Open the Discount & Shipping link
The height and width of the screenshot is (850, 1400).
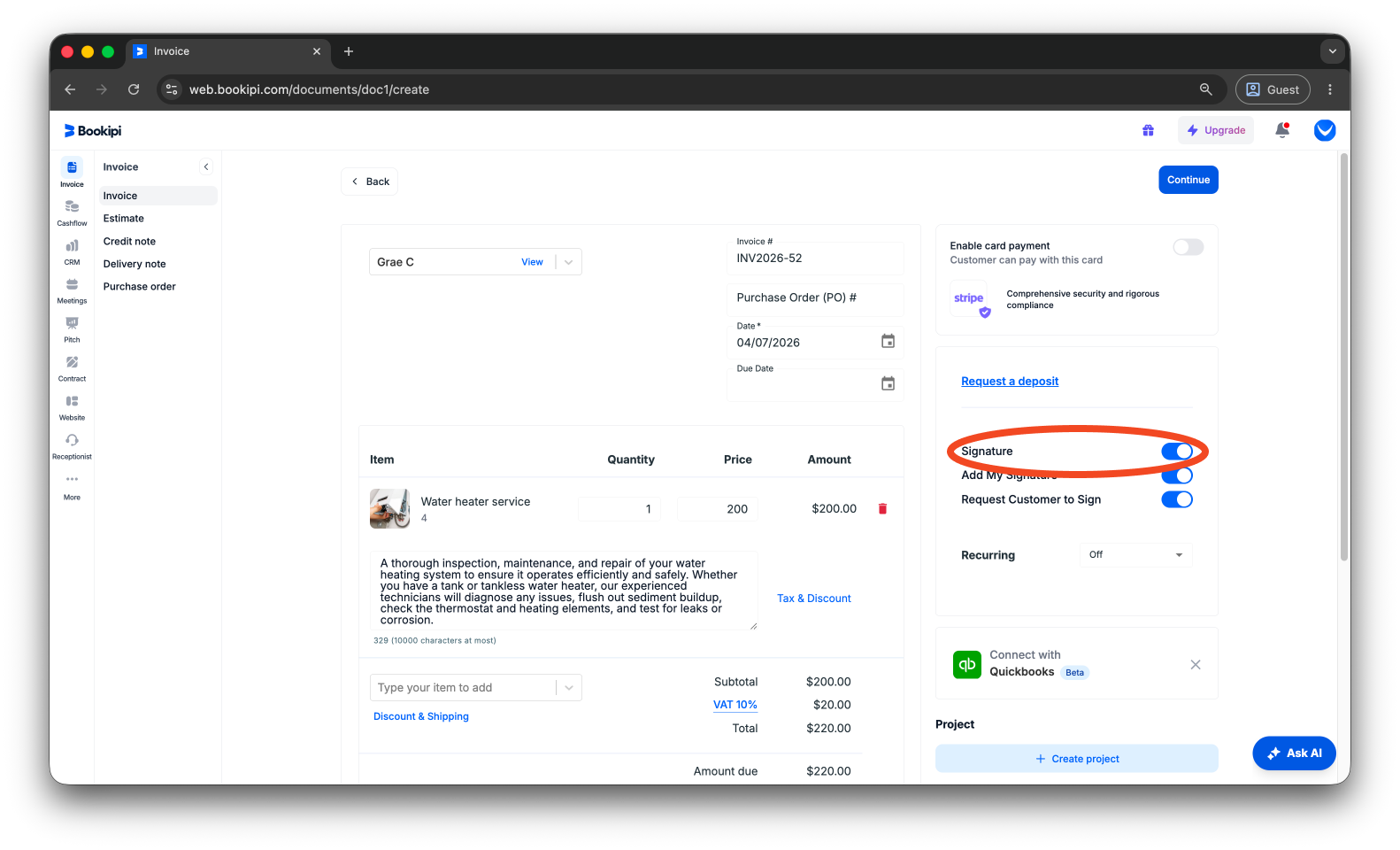421,716
